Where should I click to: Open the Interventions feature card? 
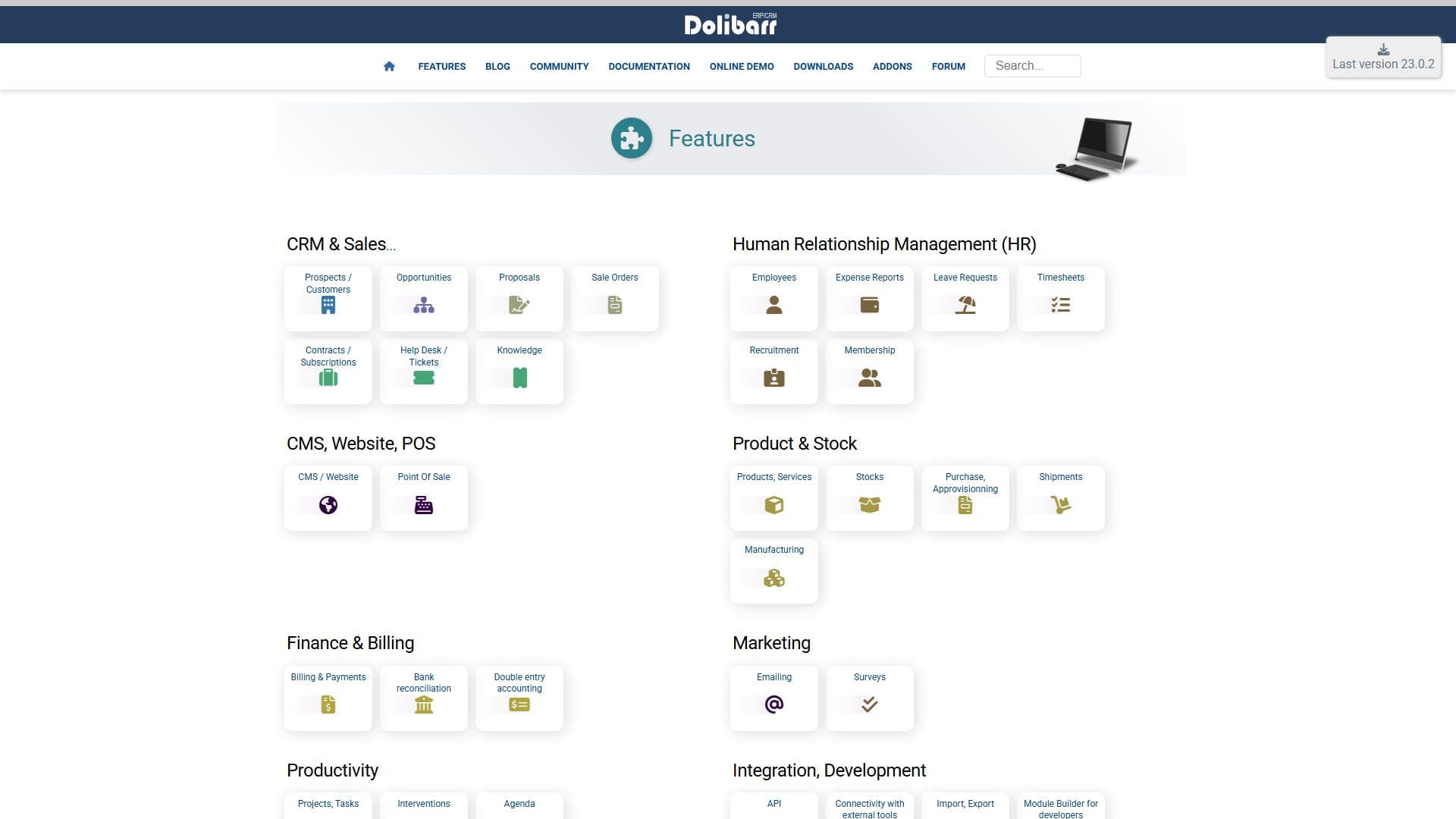[424, 805]
